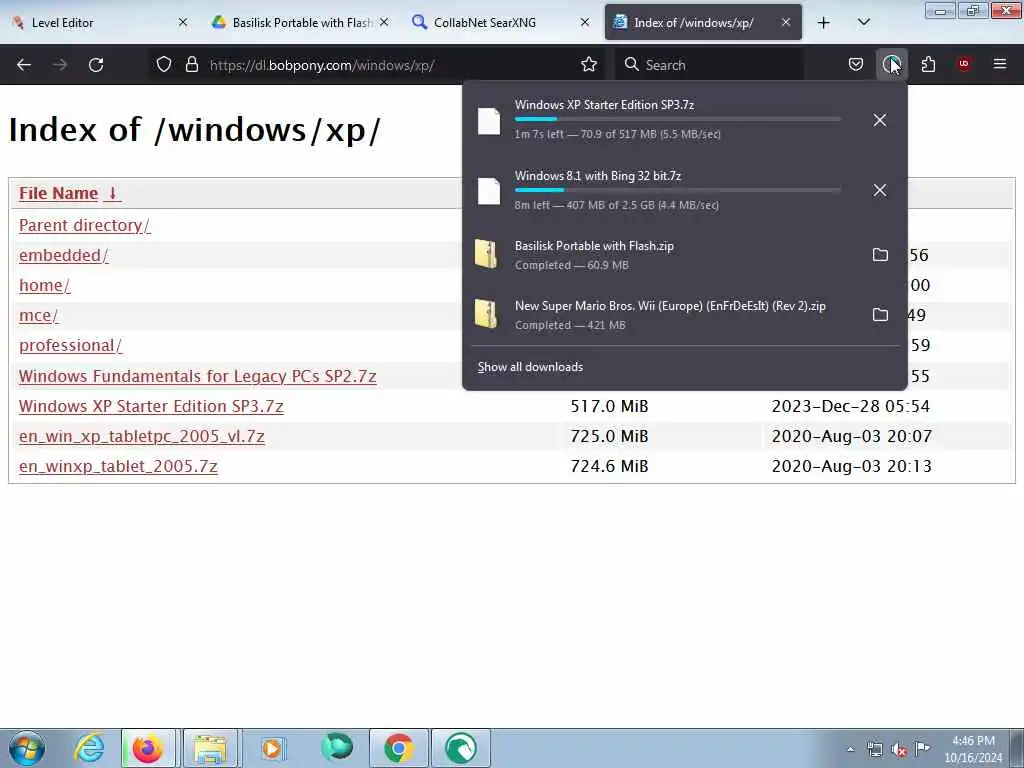Click the Search box in the toolbar

tap(709, 65)
